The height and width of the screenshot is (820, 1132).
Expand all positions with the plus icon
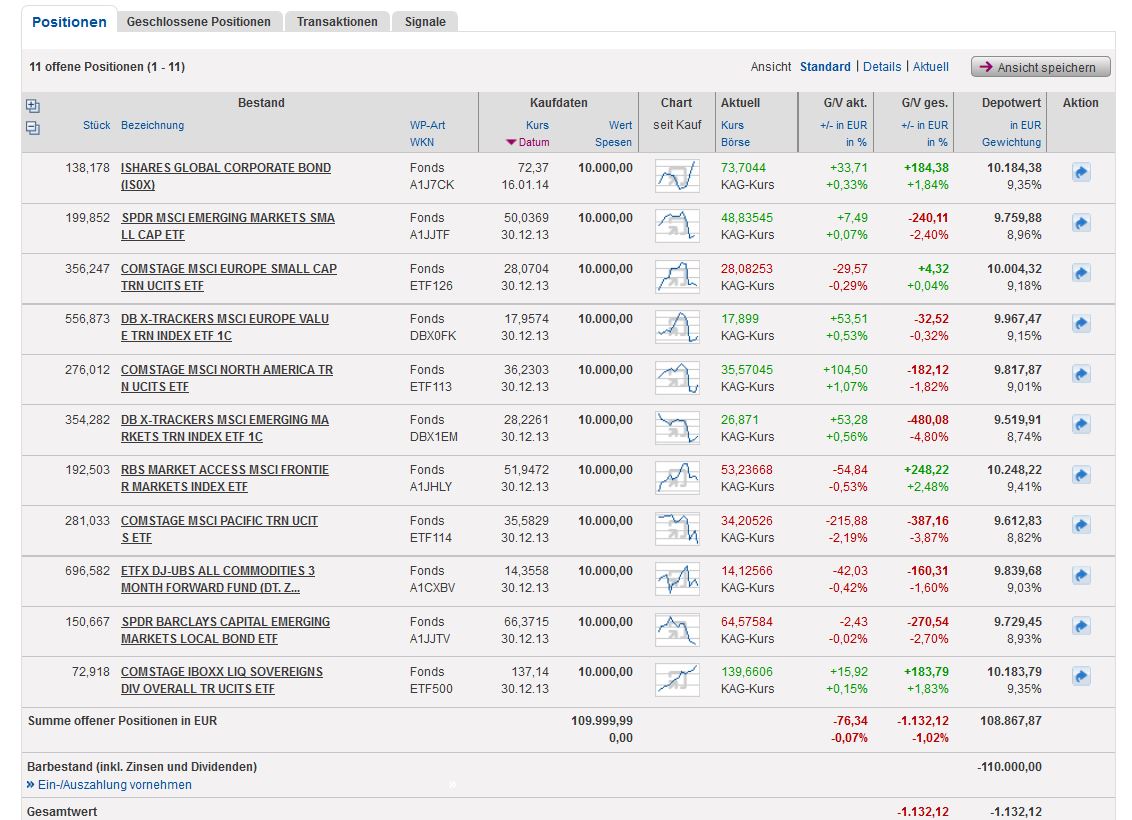pyautogui.click(x=33, y=106)
